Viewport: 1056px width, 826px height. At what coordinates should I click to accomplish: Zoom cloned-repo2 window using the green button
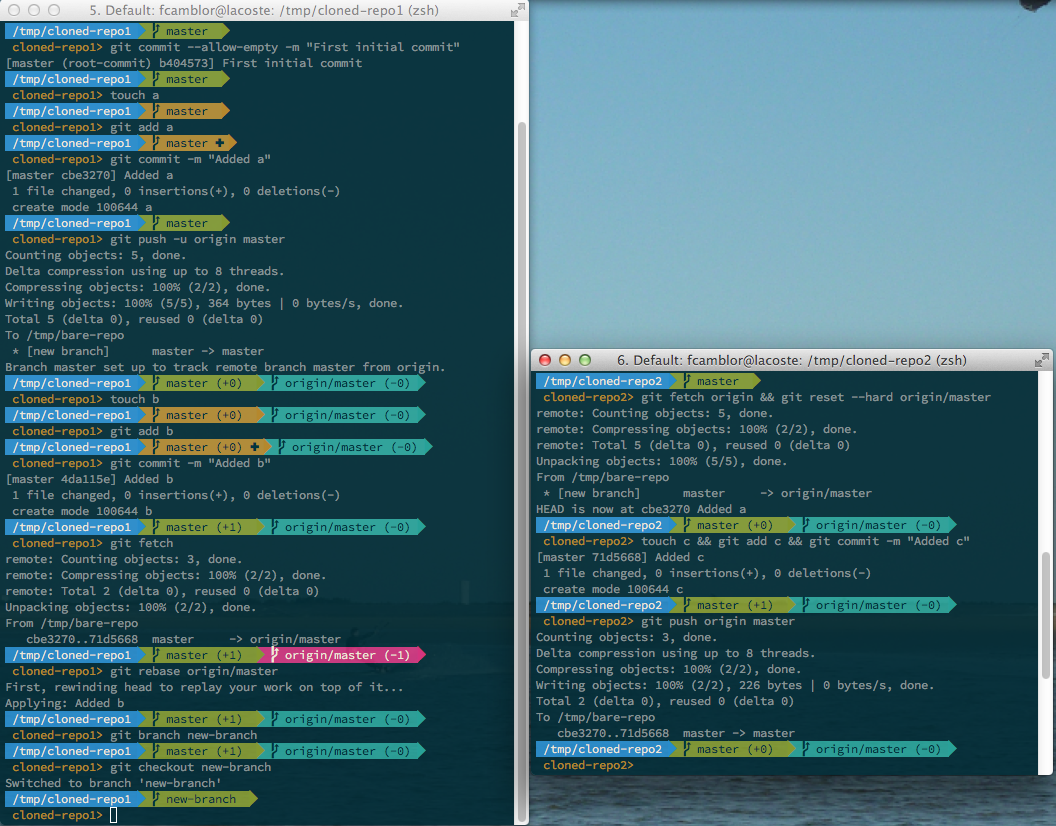pyautogui.click(x=585, y=360)
